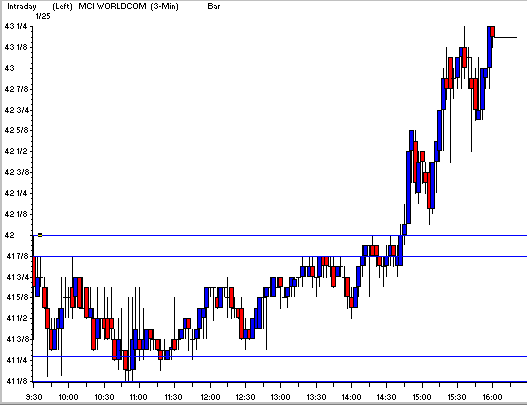The height and width of the screenshot is (405, 527).
Task: Click the 41 1/8 price axis label
Action: click(17, 381)
